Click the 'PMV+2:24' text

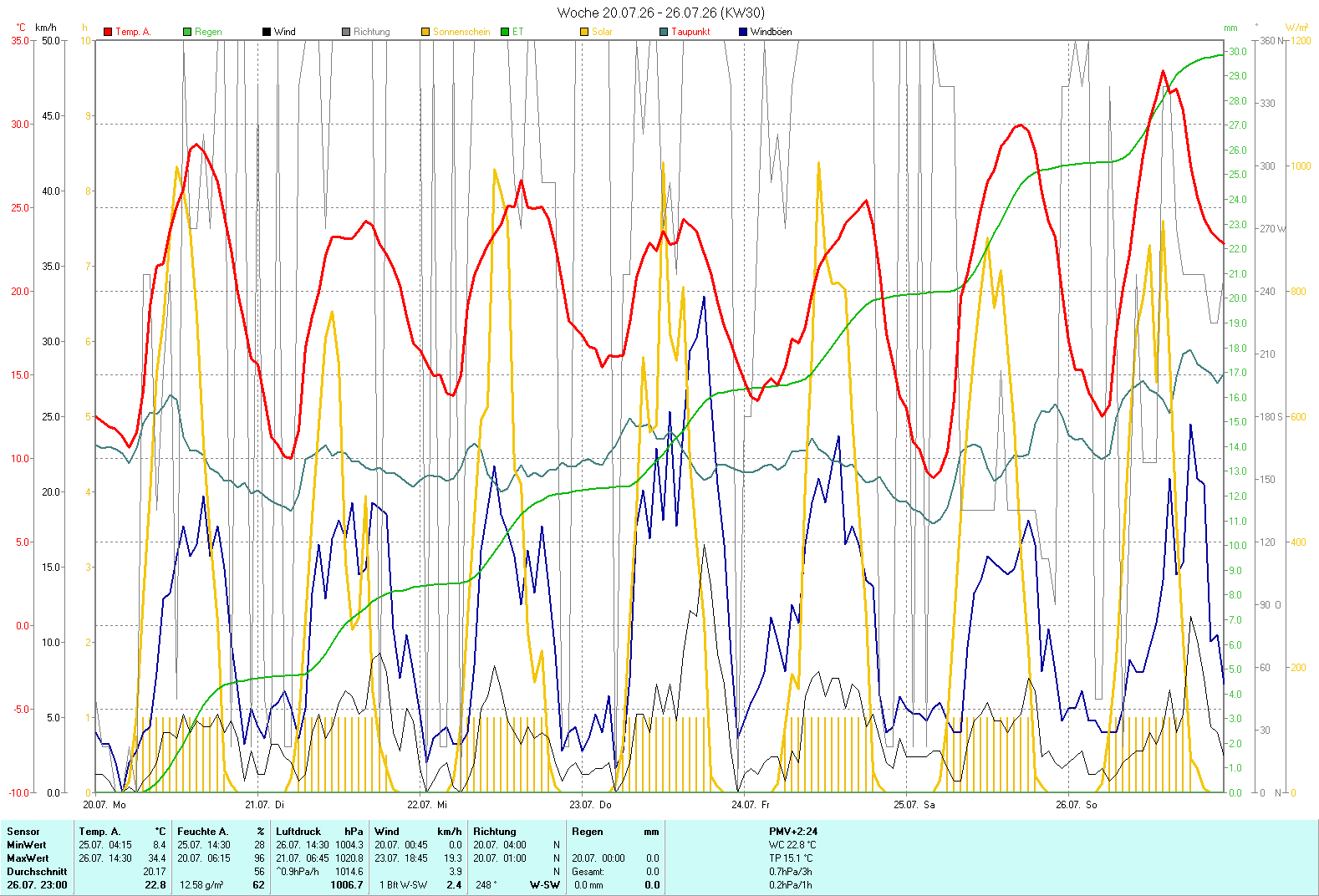[x=793, y=832]
